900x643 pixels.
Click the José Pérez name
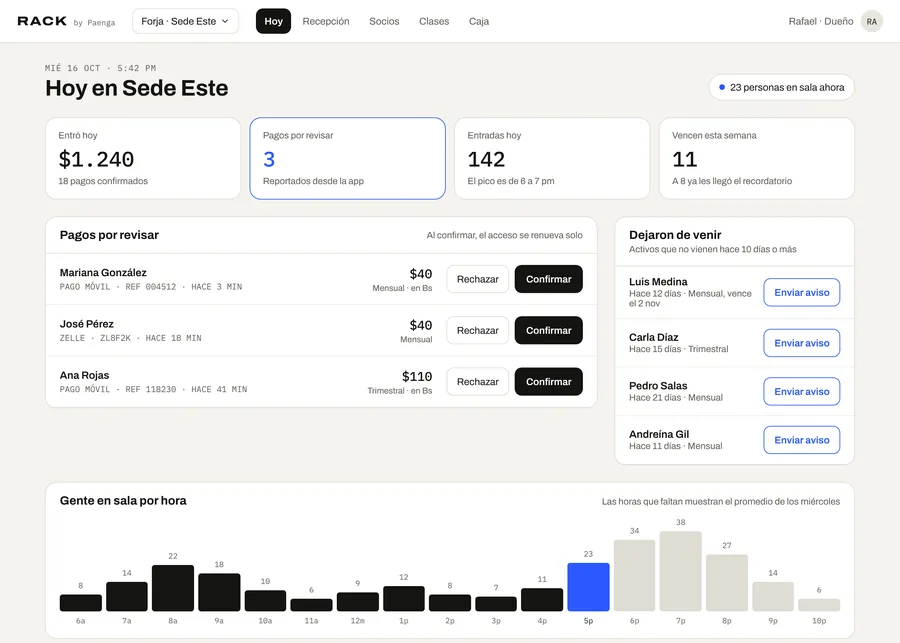click(x=87, y=324)
